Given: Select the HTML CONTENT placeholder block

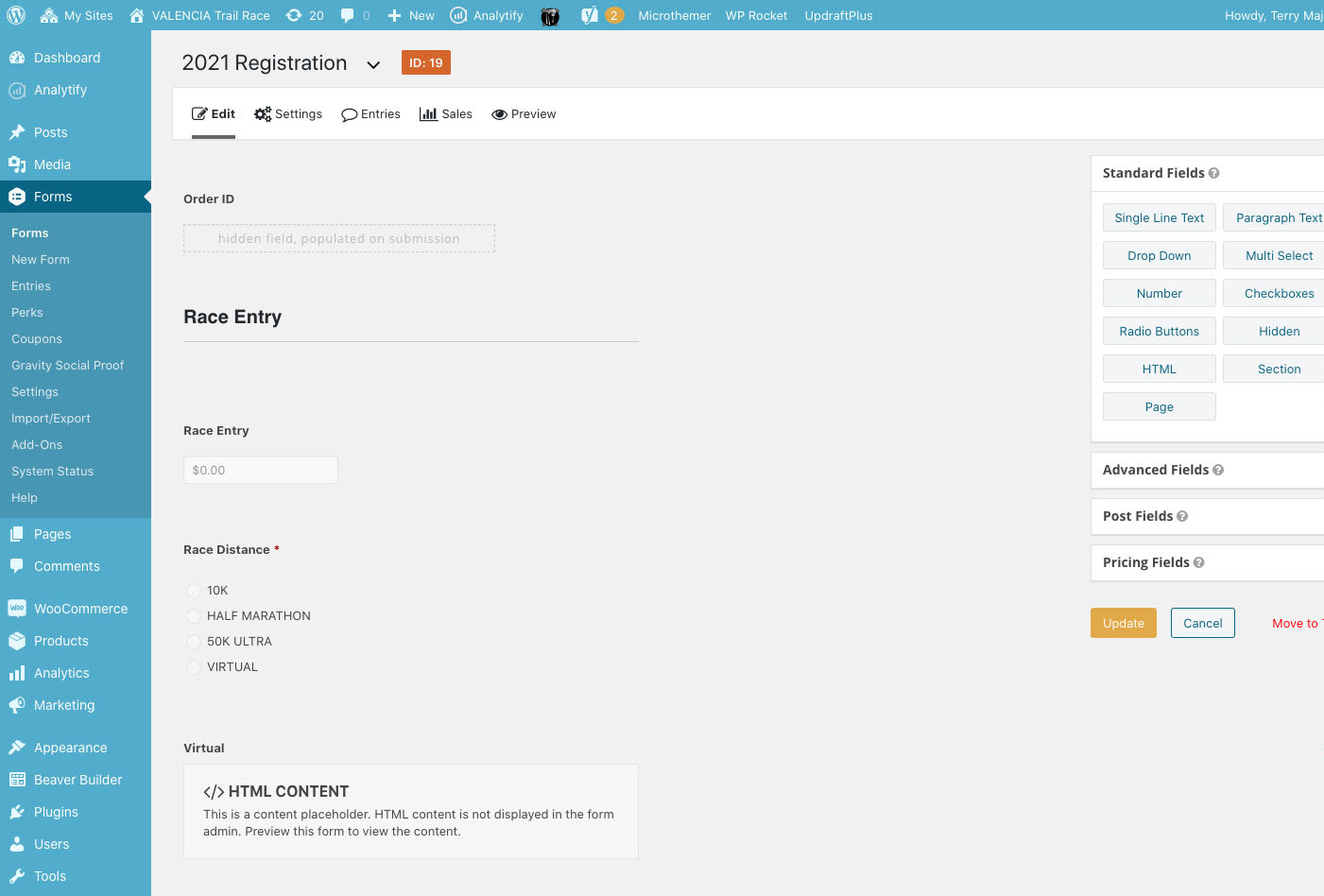Looking at the screenshot, I should [411, 811].
